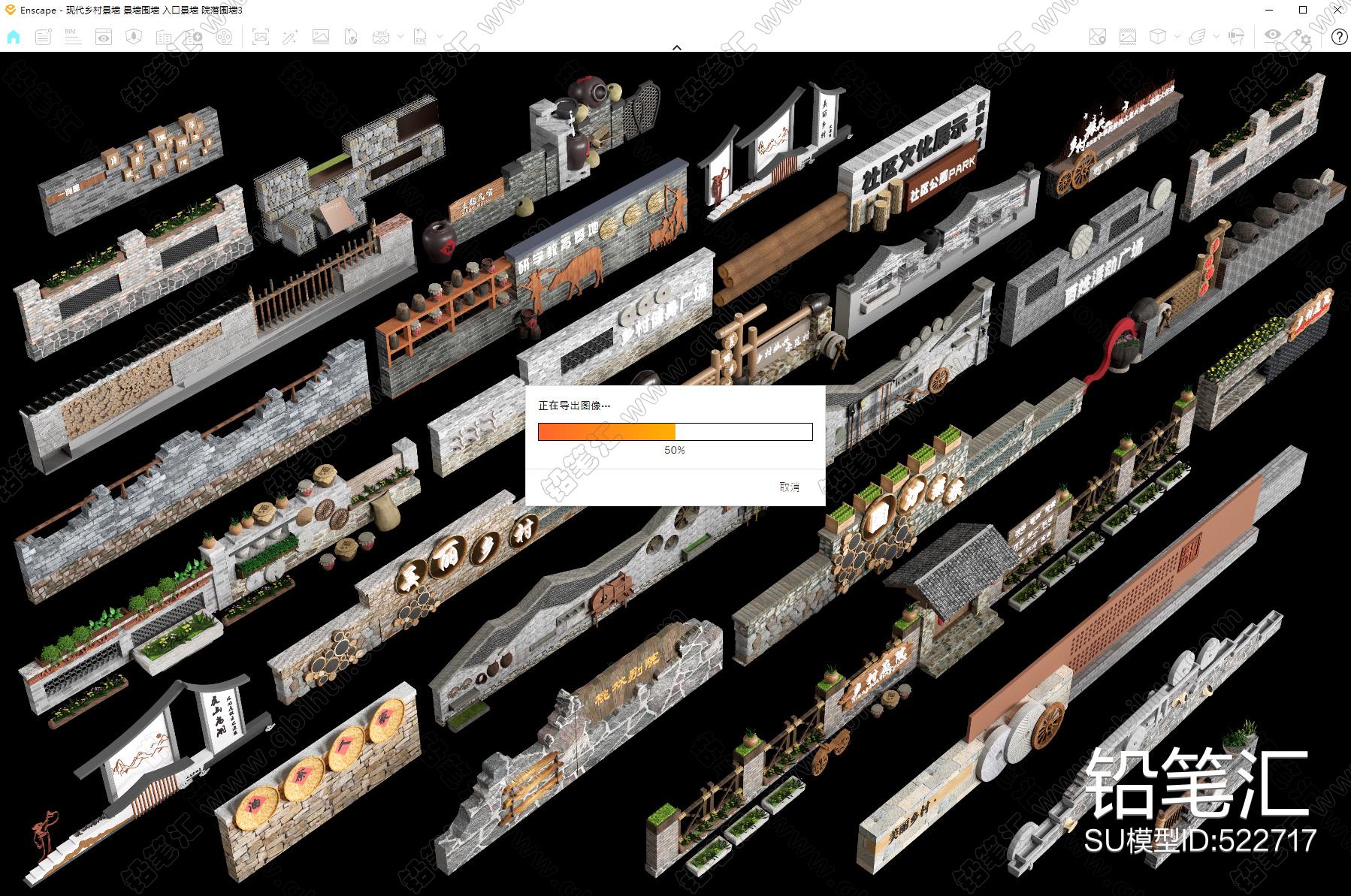Expand the EXE export dropdown arrow
This screenshot has height=896, width=1351.
point(440,36)
